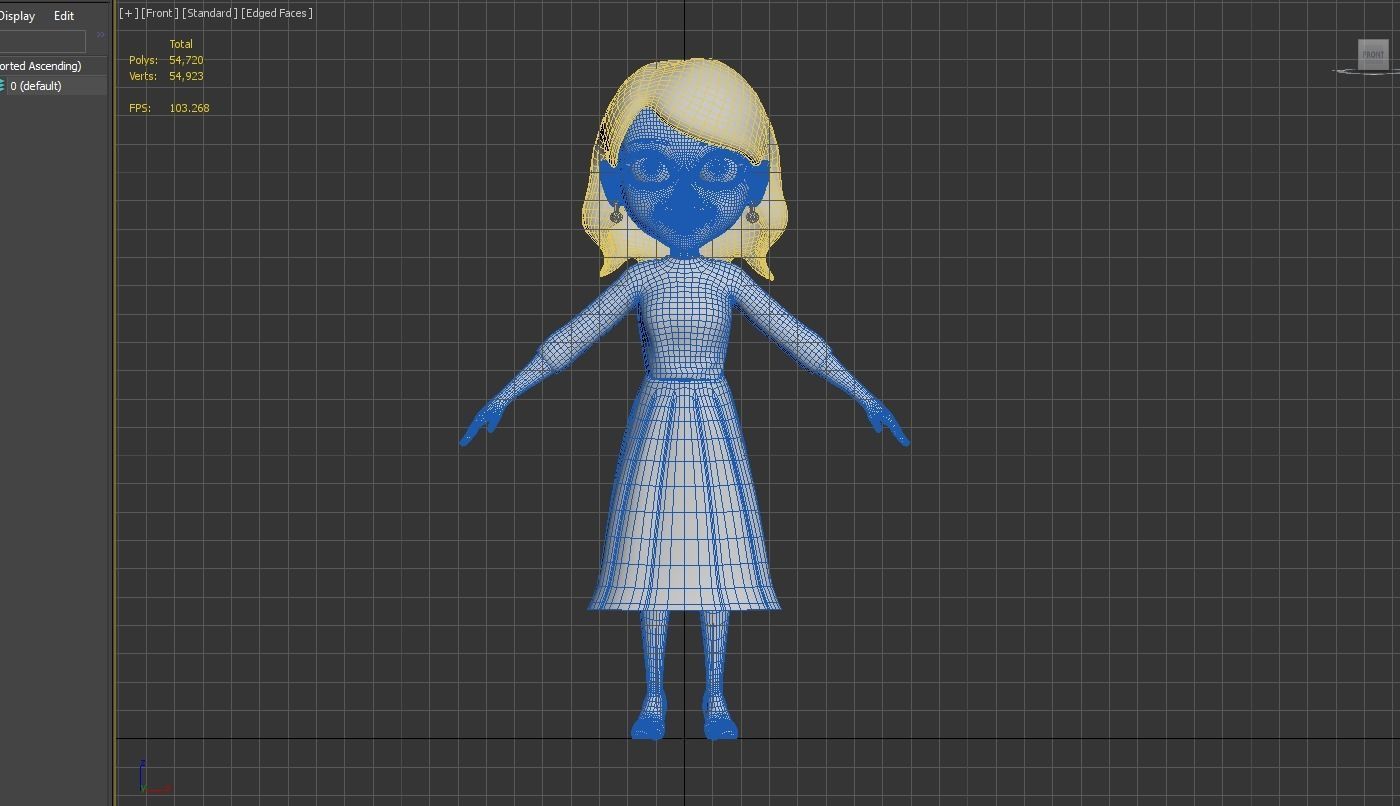The width and height of the screenshot is (1400, 806).
Task: Click the ViewCube FRONT face
Action: (x=1373, y=54)
